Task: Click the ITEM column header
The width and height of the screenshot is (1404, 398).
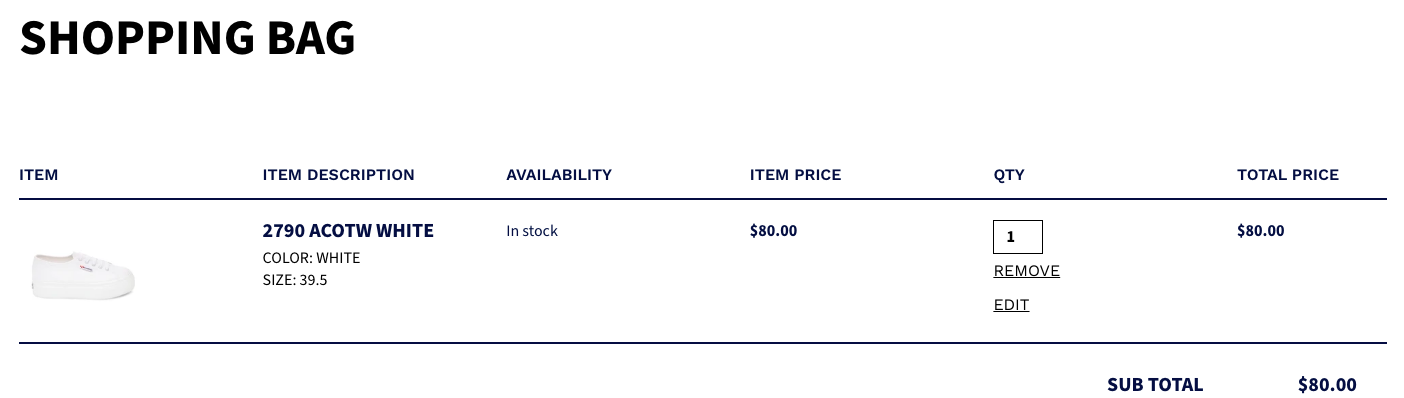Action: click(x=39, y=175)
